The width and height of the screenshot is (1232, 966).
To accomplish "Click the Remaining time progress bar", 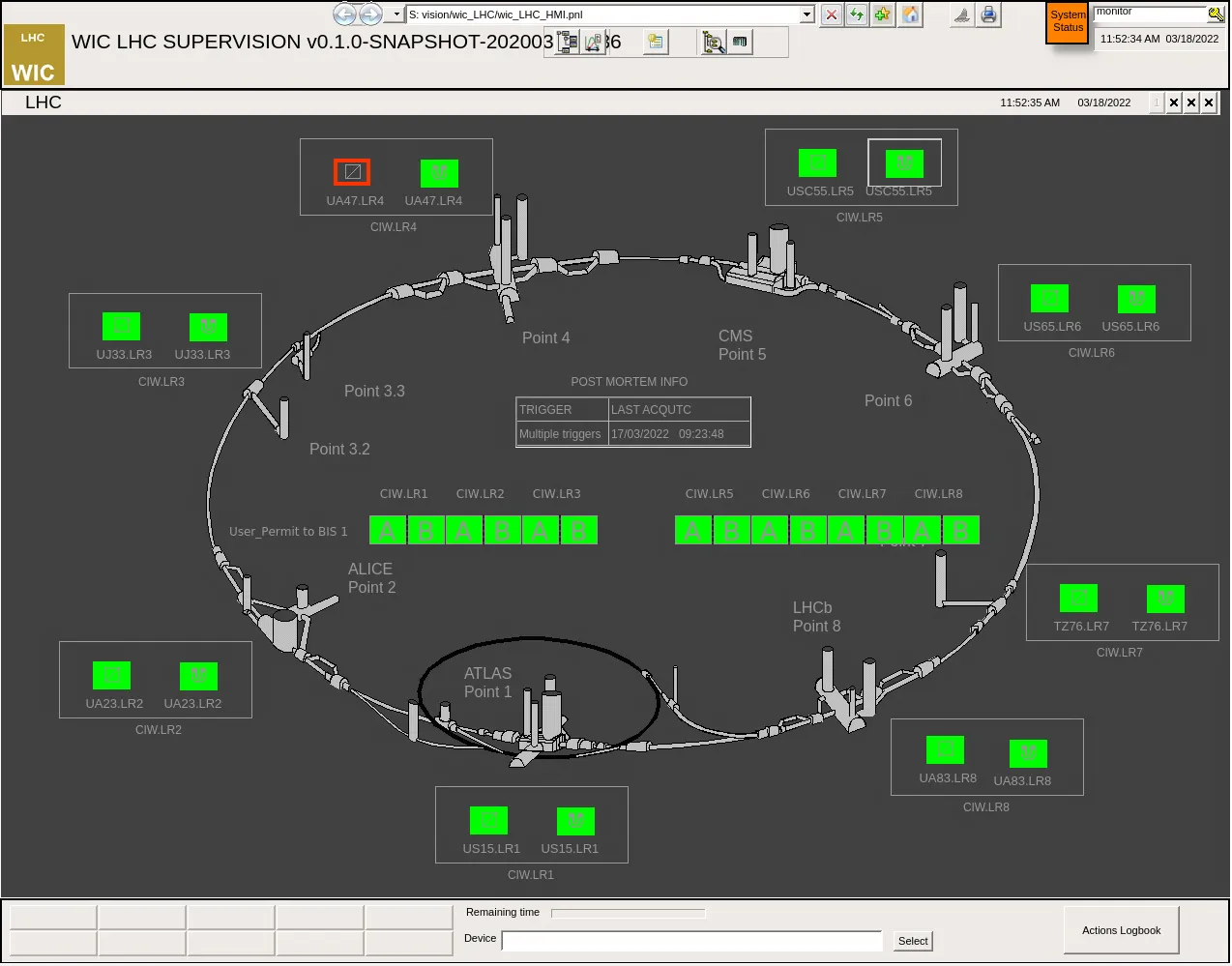I will 628,913.
